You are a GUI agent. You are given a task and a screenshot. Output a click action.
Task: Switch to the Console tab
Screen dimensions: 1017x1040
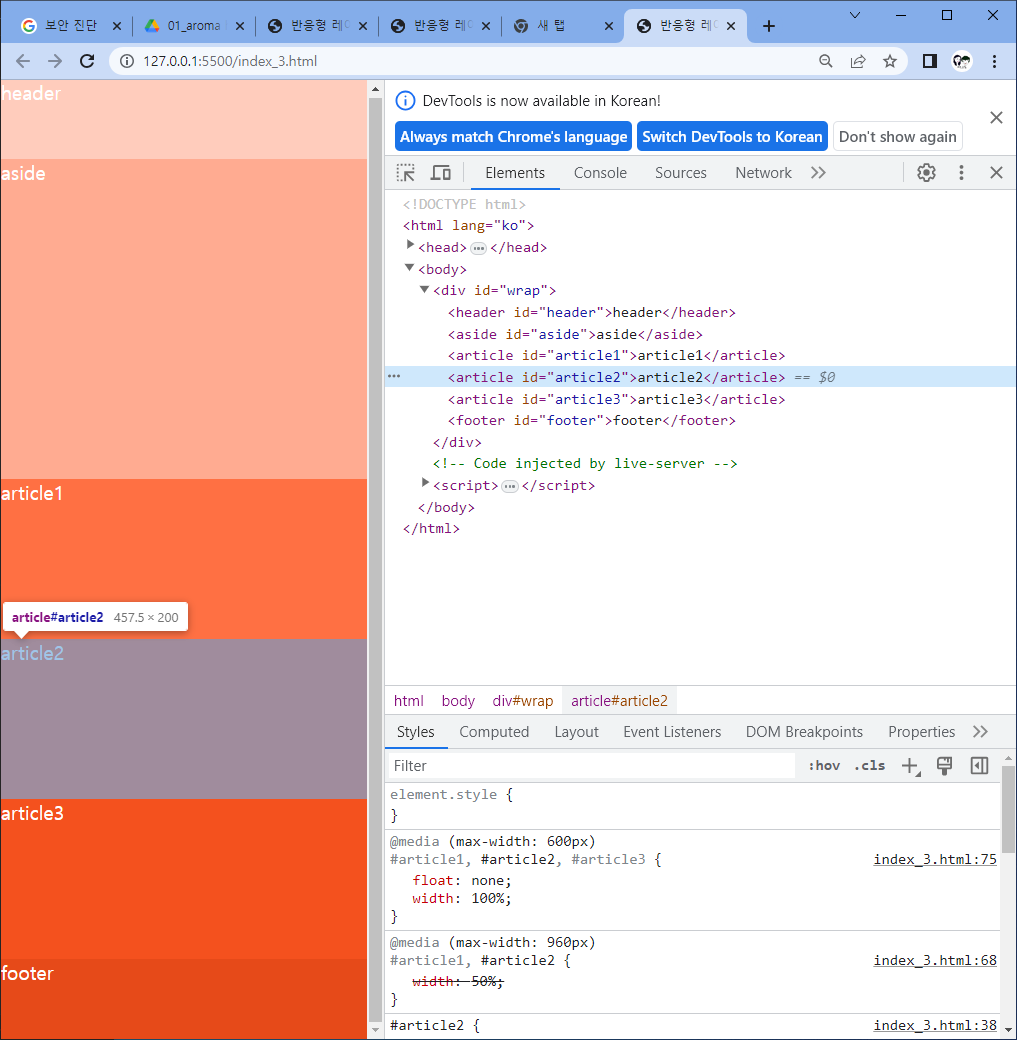tap(600, 173)
